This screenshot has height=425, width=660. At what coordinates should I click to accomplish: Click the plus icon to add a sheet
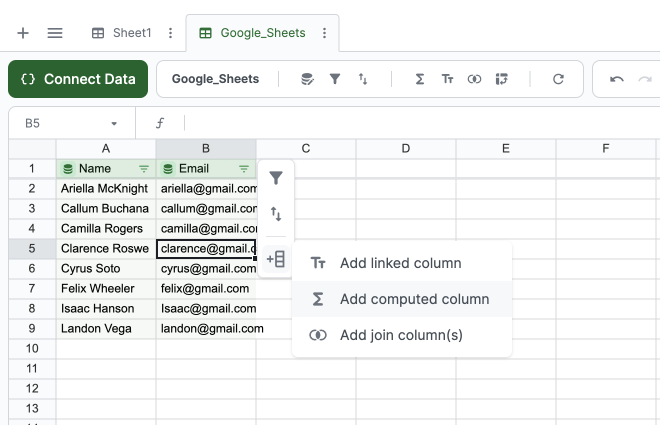click(23, 33)
